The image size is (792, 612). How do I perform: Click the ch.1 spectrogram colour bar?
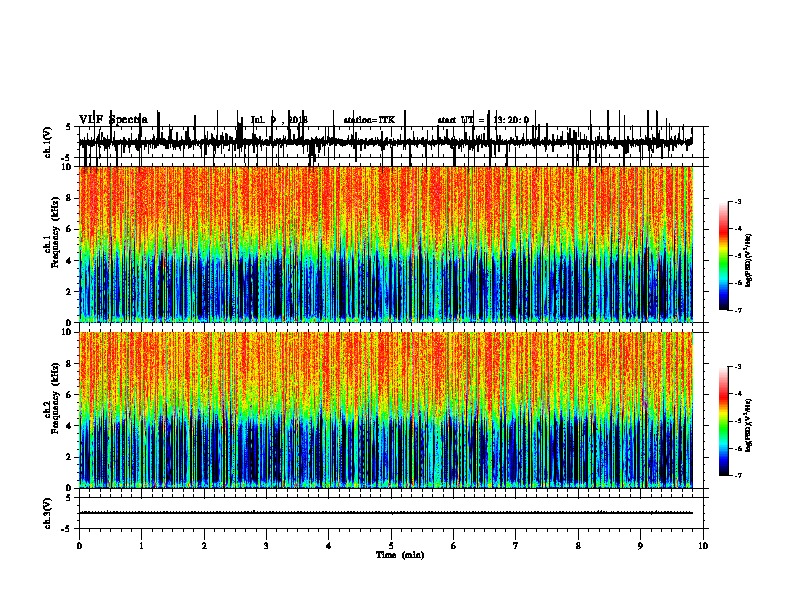tap(724, 256)
